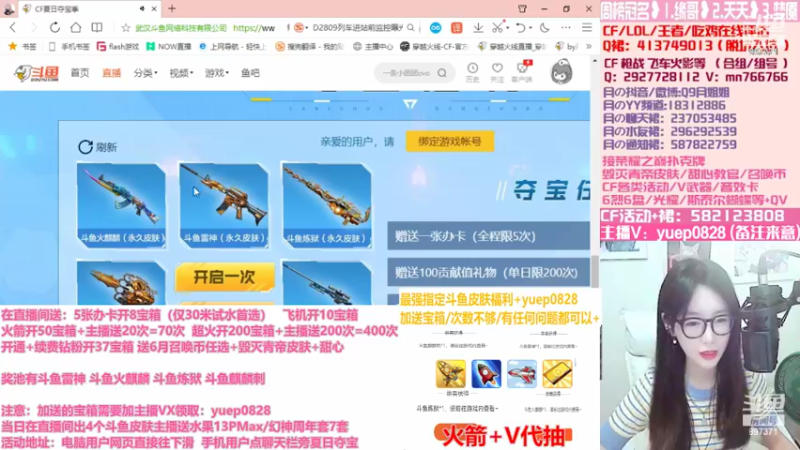Click the 绑定游戏帐号 button
Screen dimensions: 800x450
pyautogui.click(x=450, y=141)
